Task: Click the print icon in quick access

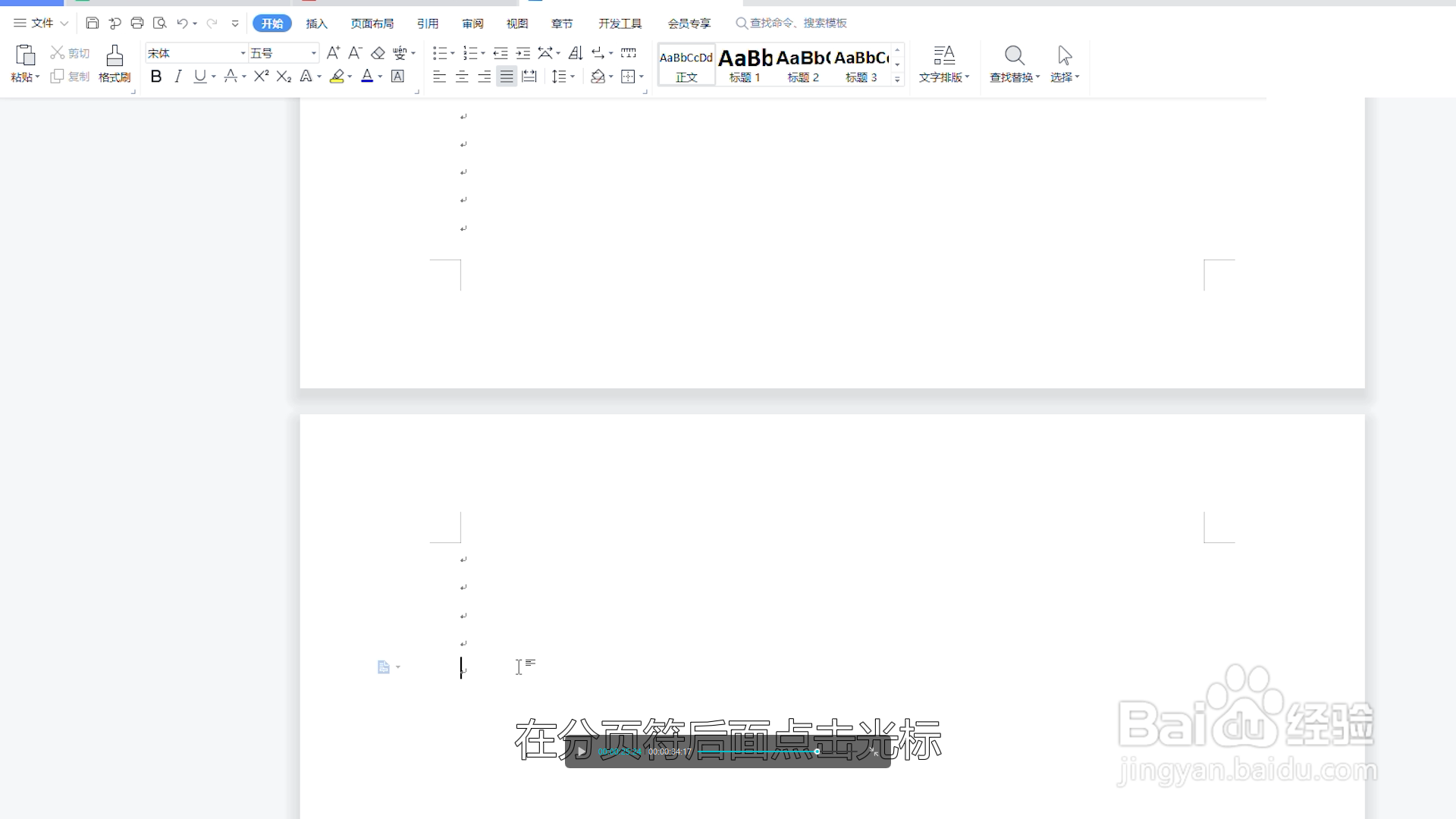Action: point(137,24)
